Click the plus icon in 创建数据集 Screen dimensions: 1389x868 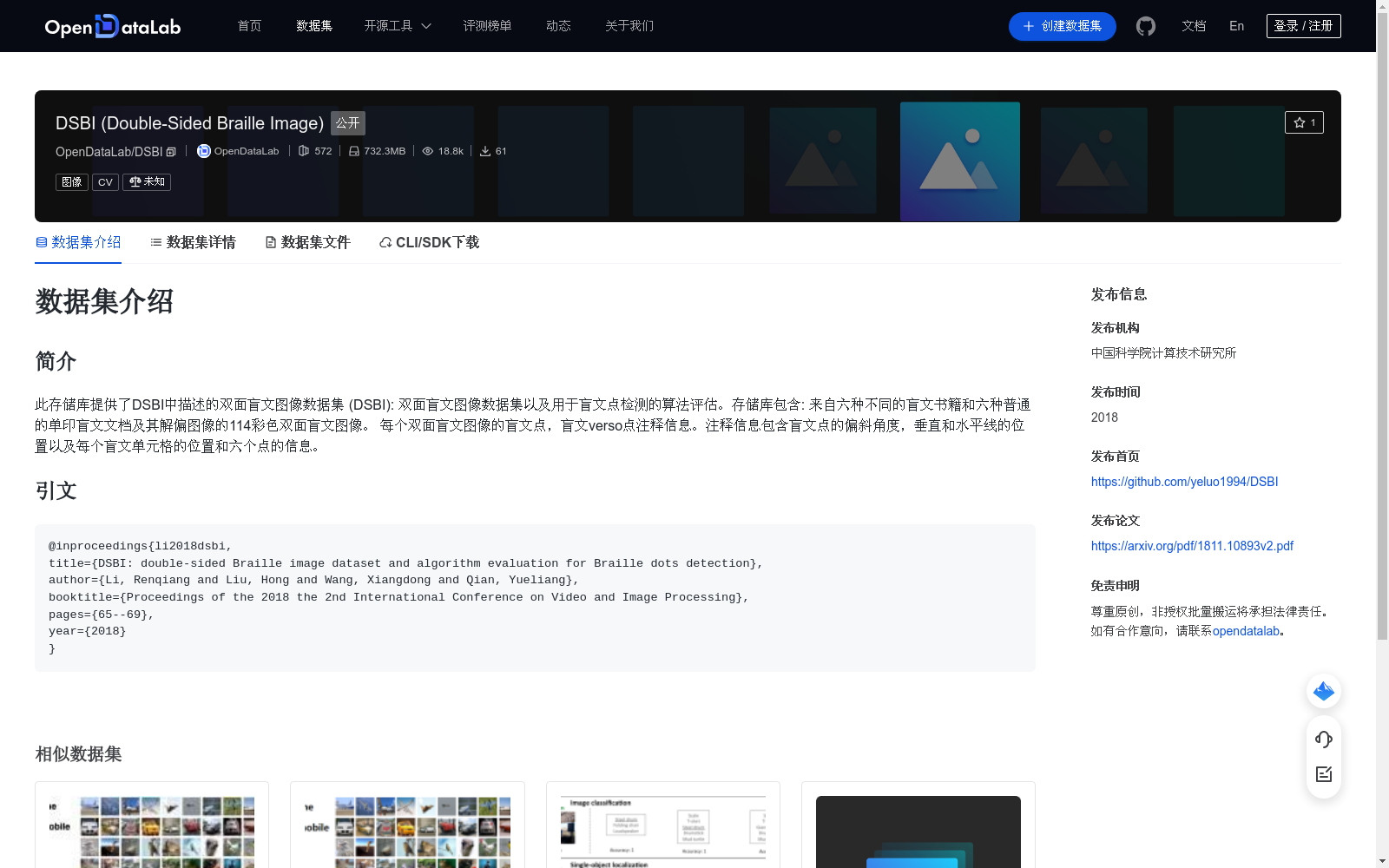(1029, 26)
